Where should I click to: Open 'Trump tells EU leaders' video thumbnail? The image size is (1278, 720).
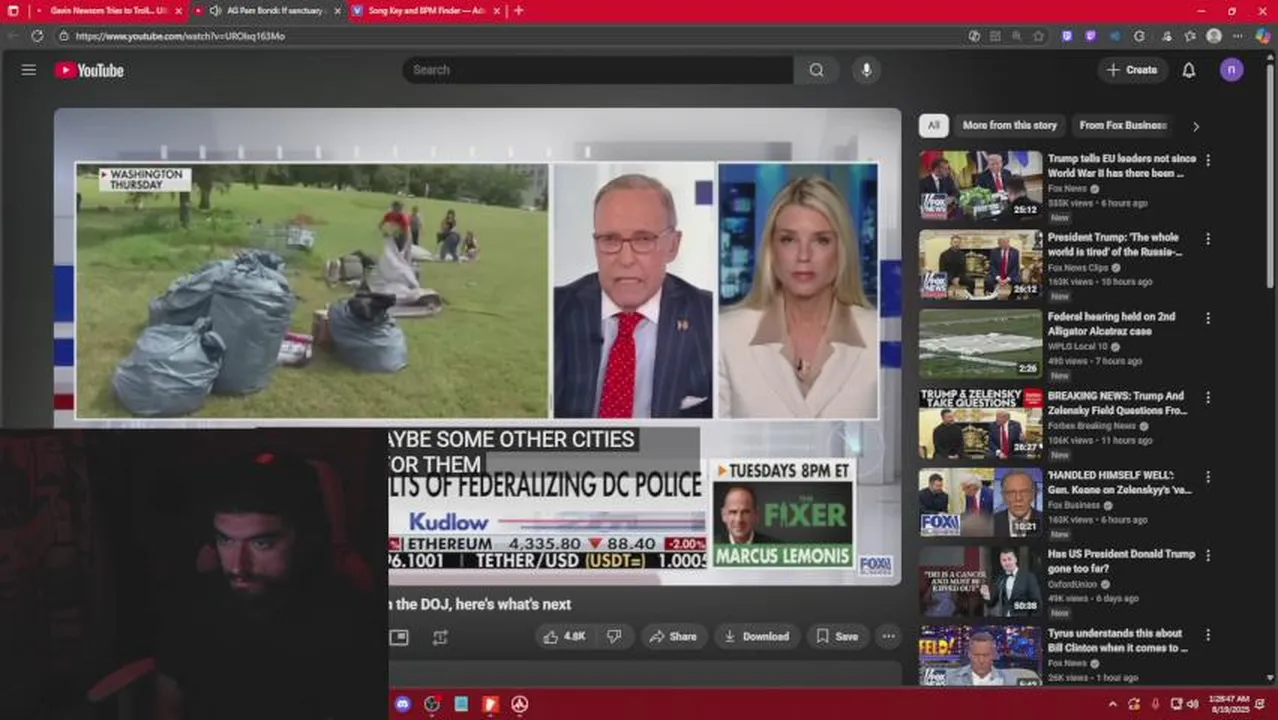tap(980, 184)
